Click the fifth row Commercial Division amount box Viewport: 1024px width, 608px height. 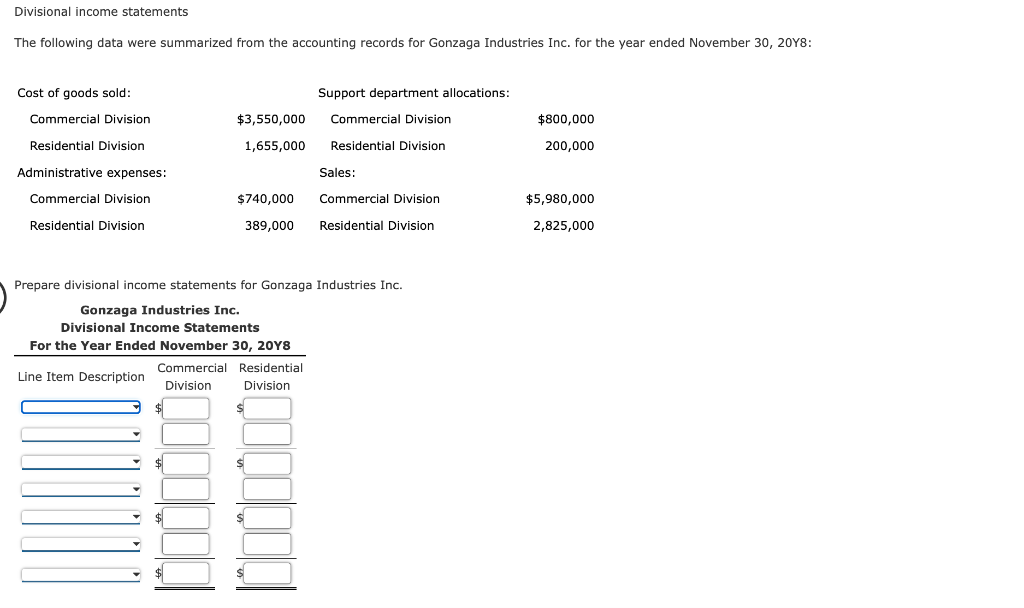188,517
